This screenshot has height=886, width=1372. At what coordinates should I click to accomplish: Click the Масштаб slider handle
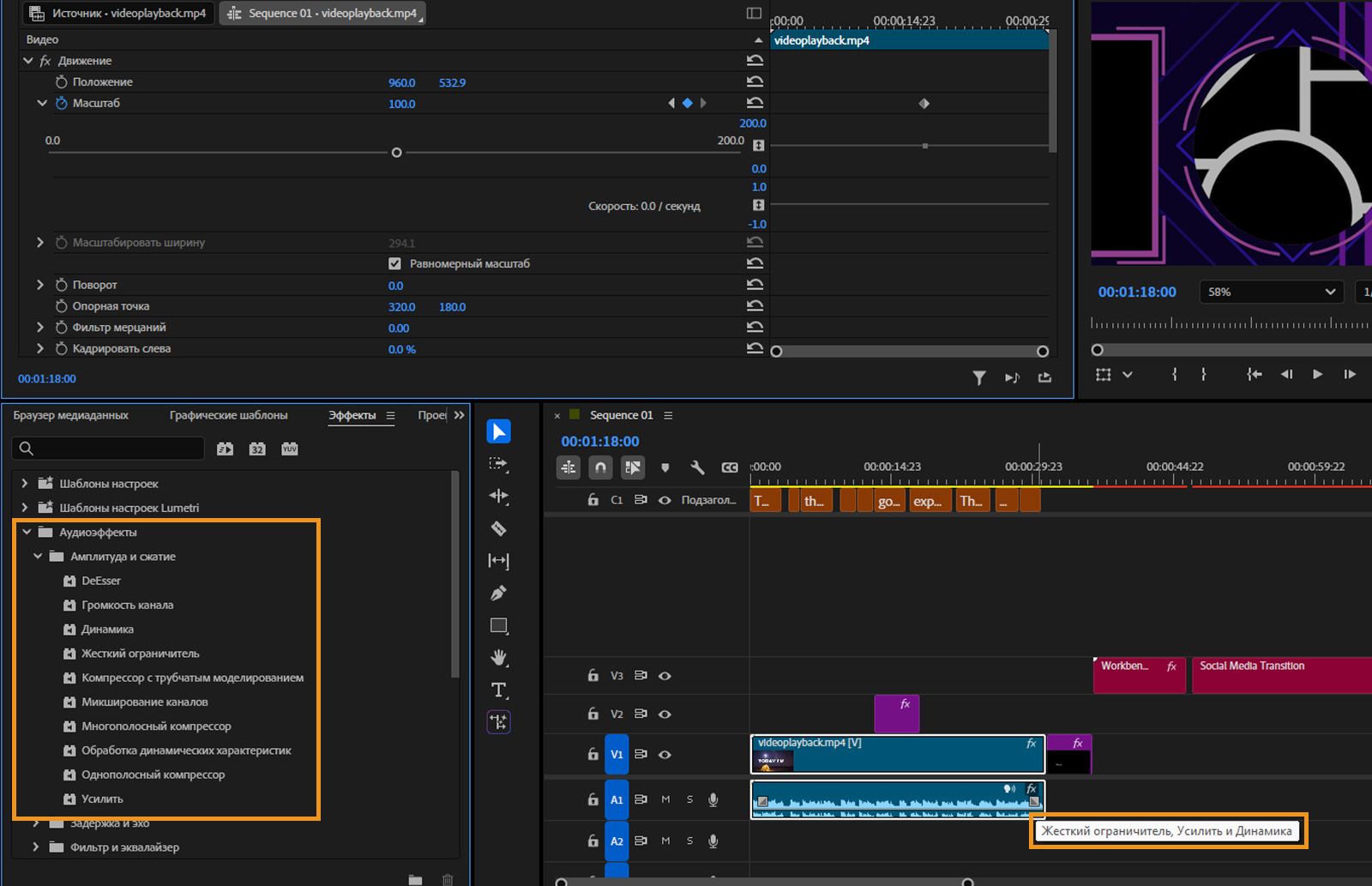tap(396, 153)
